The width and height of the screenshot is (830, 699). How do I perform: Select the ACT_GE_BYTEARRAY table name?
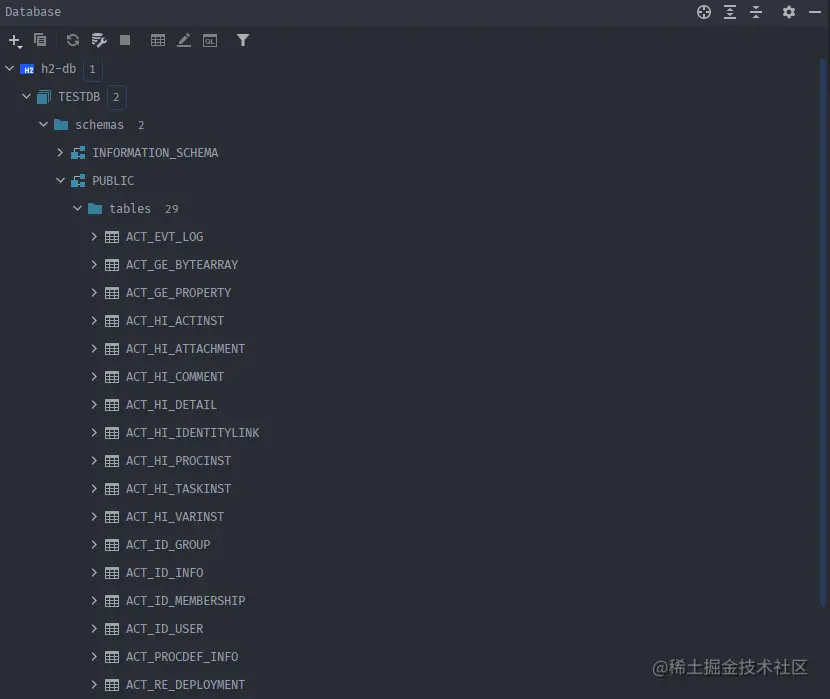coord(182,265)
